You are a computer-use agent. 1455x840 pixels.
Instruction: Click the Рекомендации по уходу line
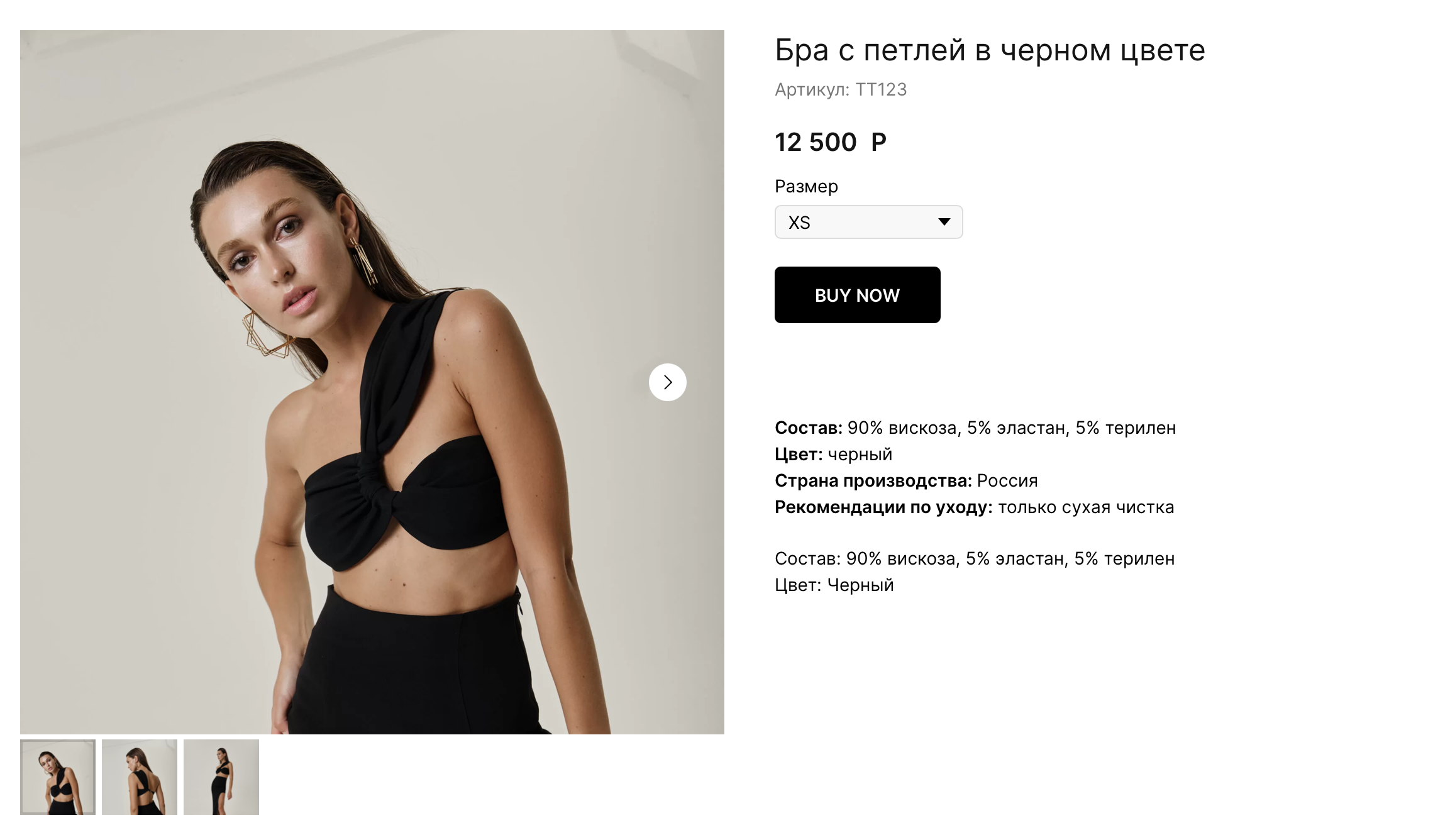click(974, 507)
